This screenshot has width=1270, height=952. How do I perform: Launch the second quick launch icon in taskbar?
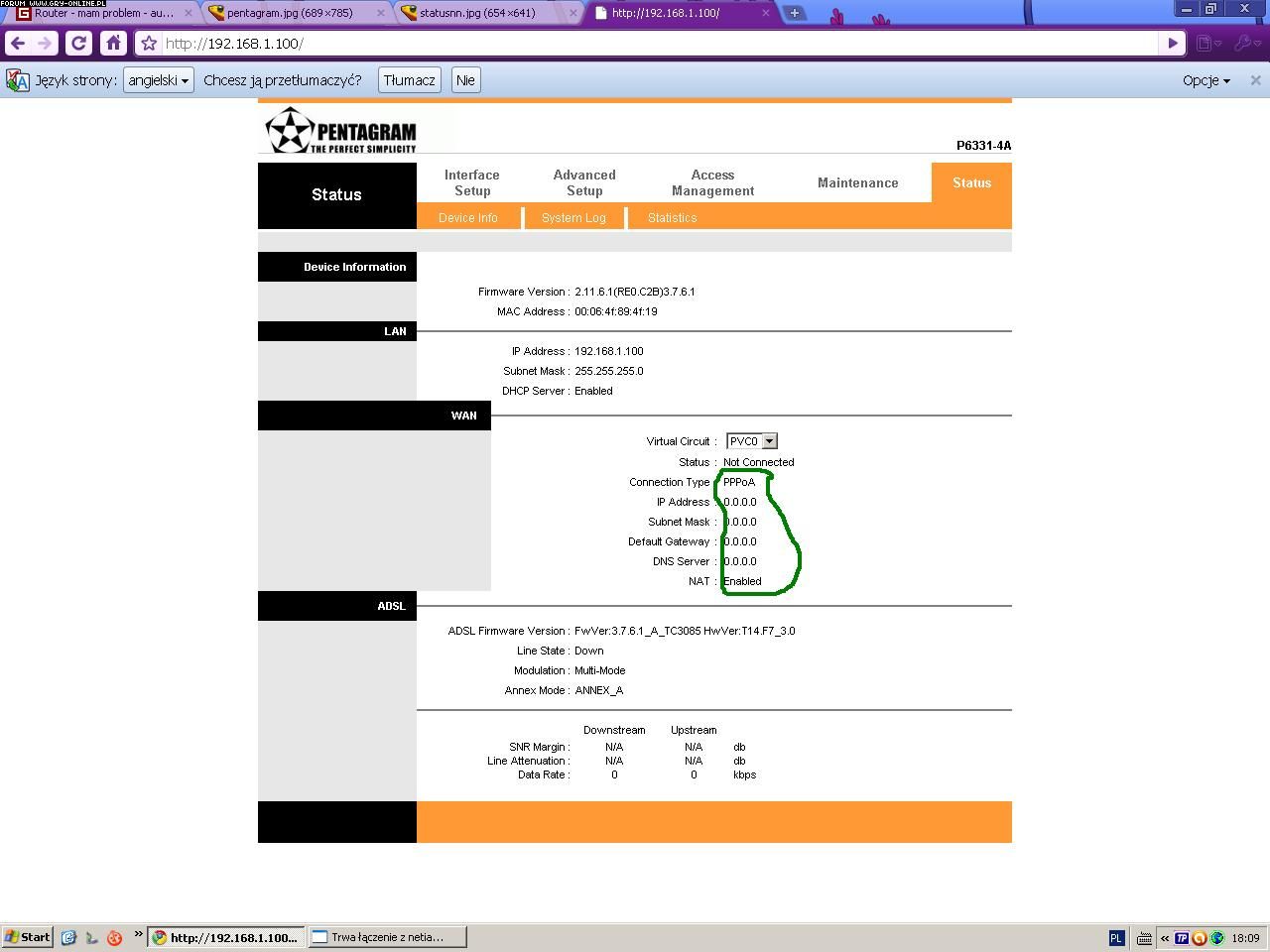(x=91, y=937)
